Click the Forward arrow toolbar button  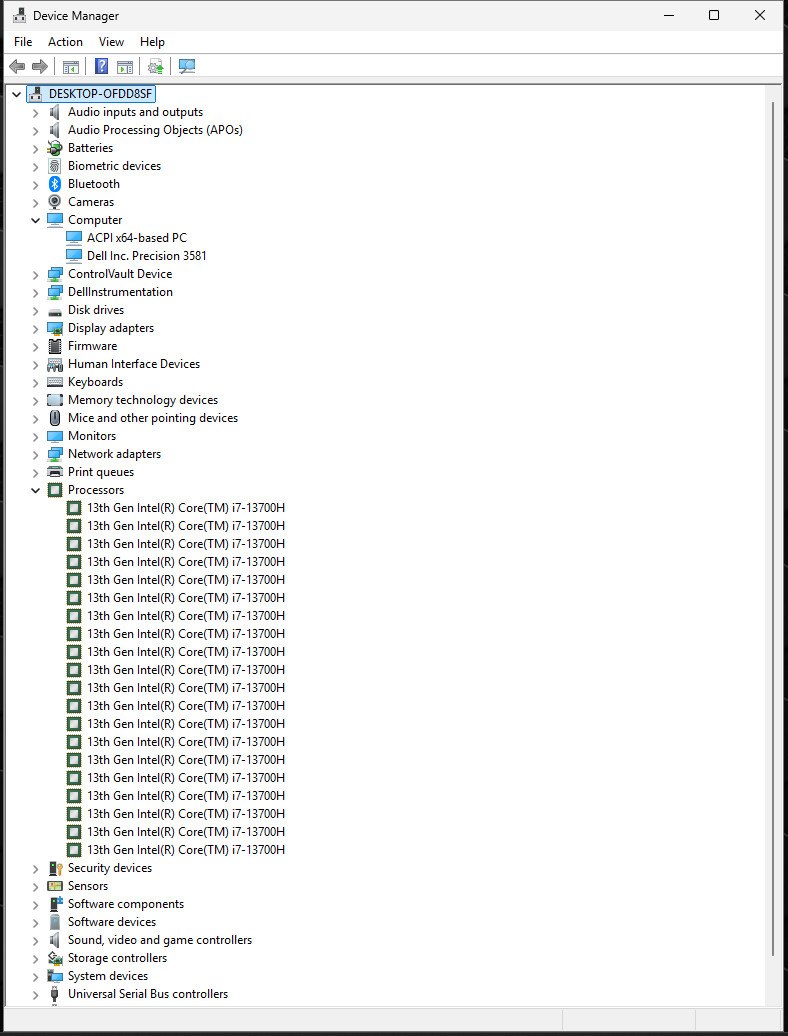click(40, 66)
